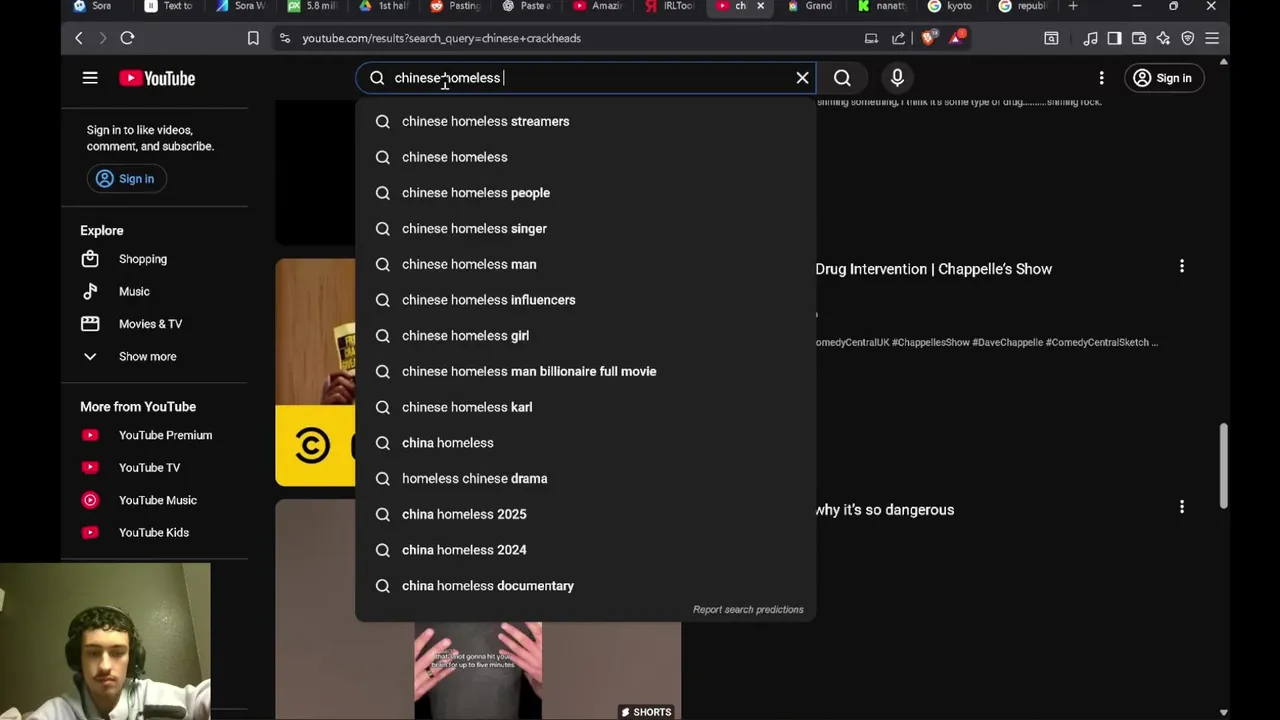Sign in from the top-right button
1280x720 pixels.
point(1165,78)
